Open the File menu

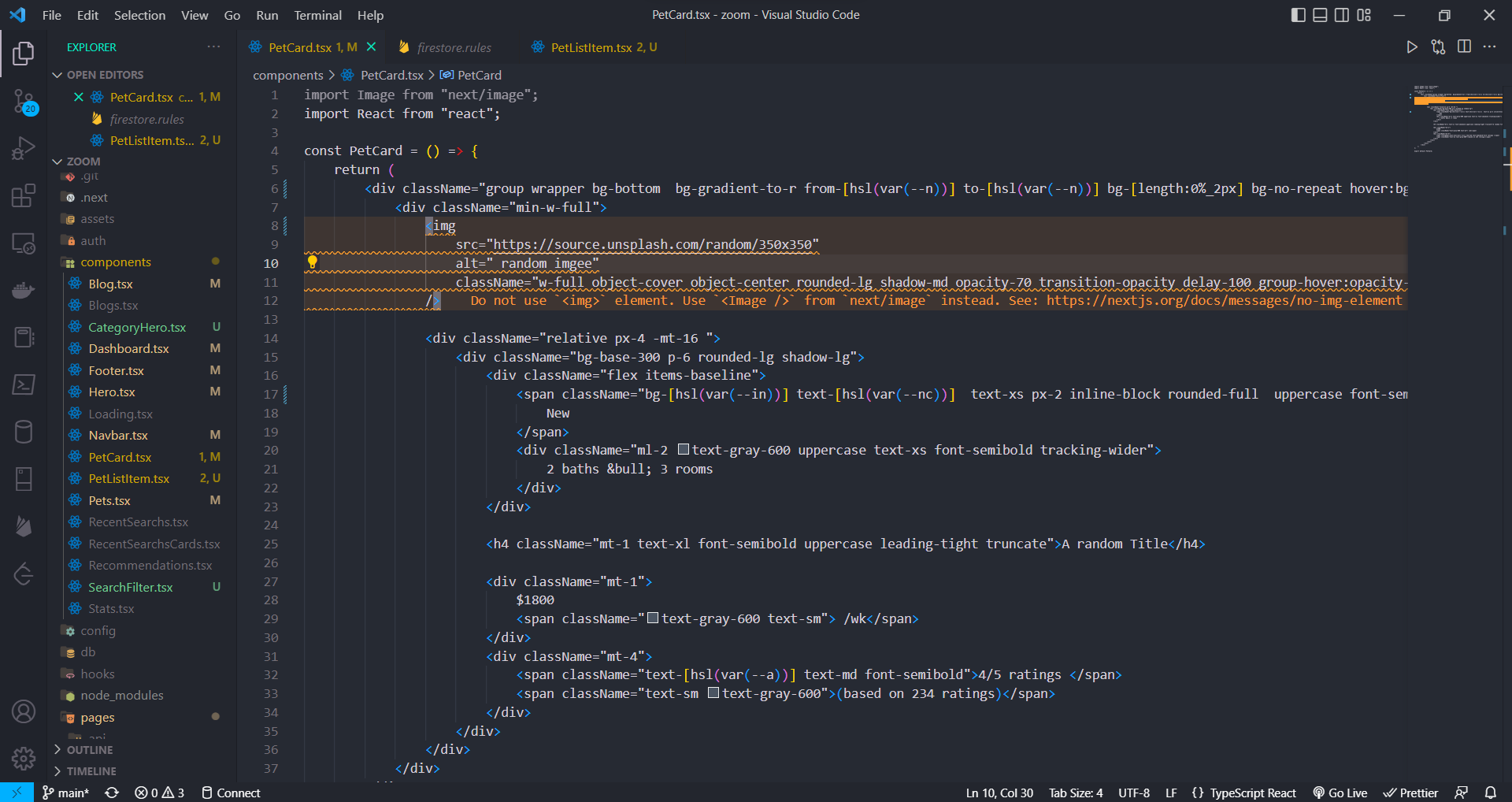52,15
